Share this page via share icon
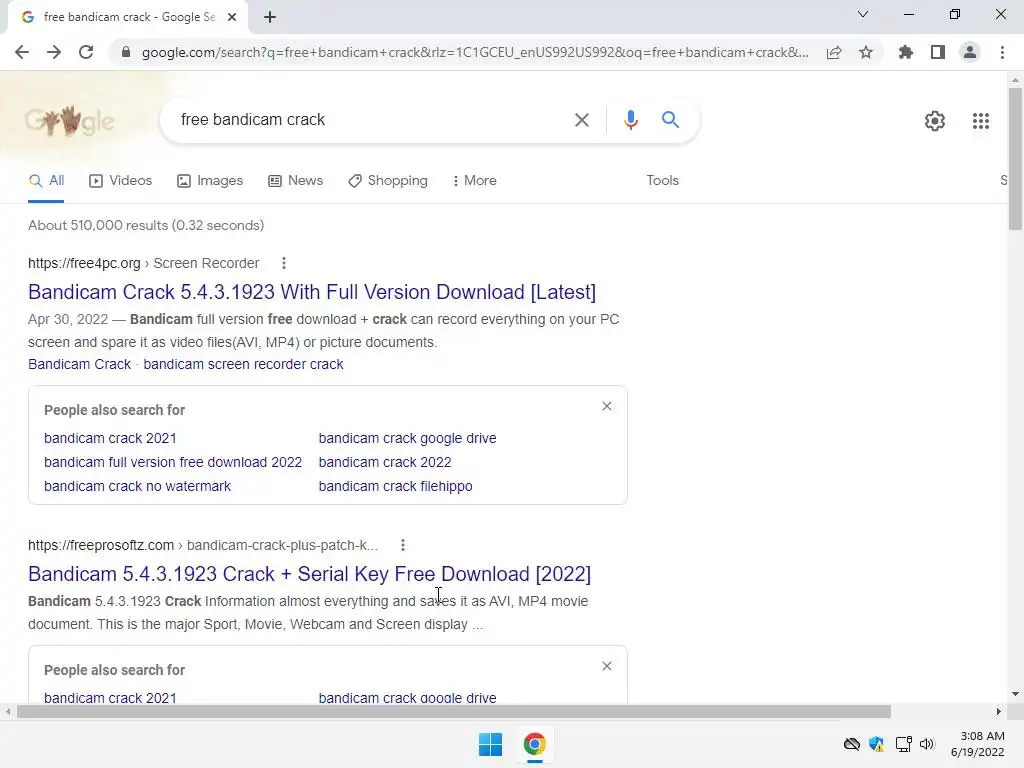Viewport: 1024px width, 768px height. tap(834, 52)
